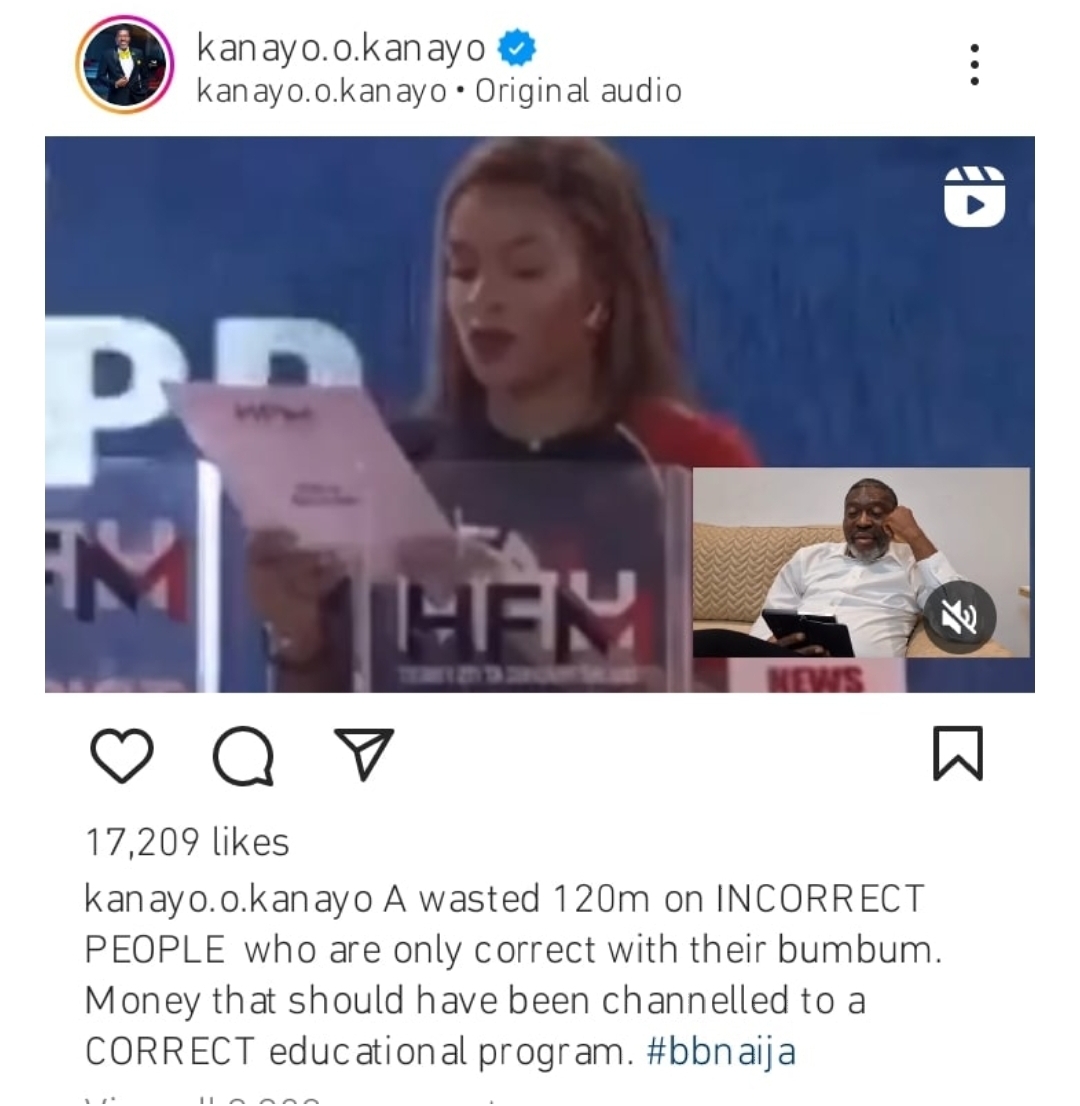Open the Original audio link
The height and width of the screenshot is (1106, 1080).
click(578, 91)
